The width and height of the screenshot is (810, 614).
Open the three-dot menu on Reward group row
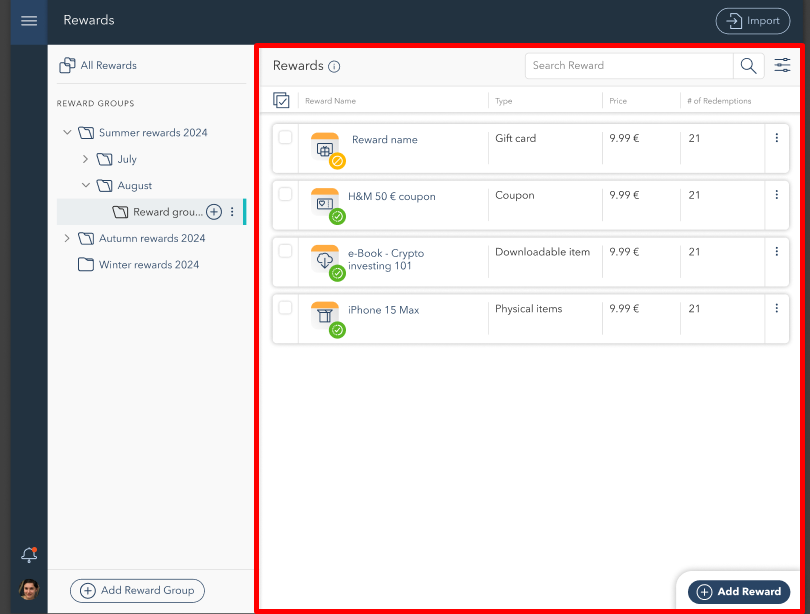coord(232,212)
